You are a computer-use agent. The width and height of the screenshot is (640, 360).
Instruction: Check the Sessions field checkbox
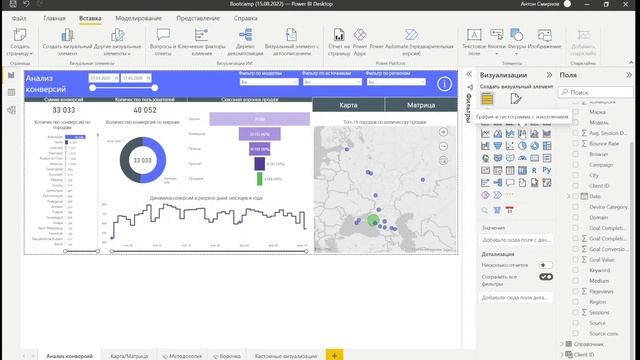point(576,312)
